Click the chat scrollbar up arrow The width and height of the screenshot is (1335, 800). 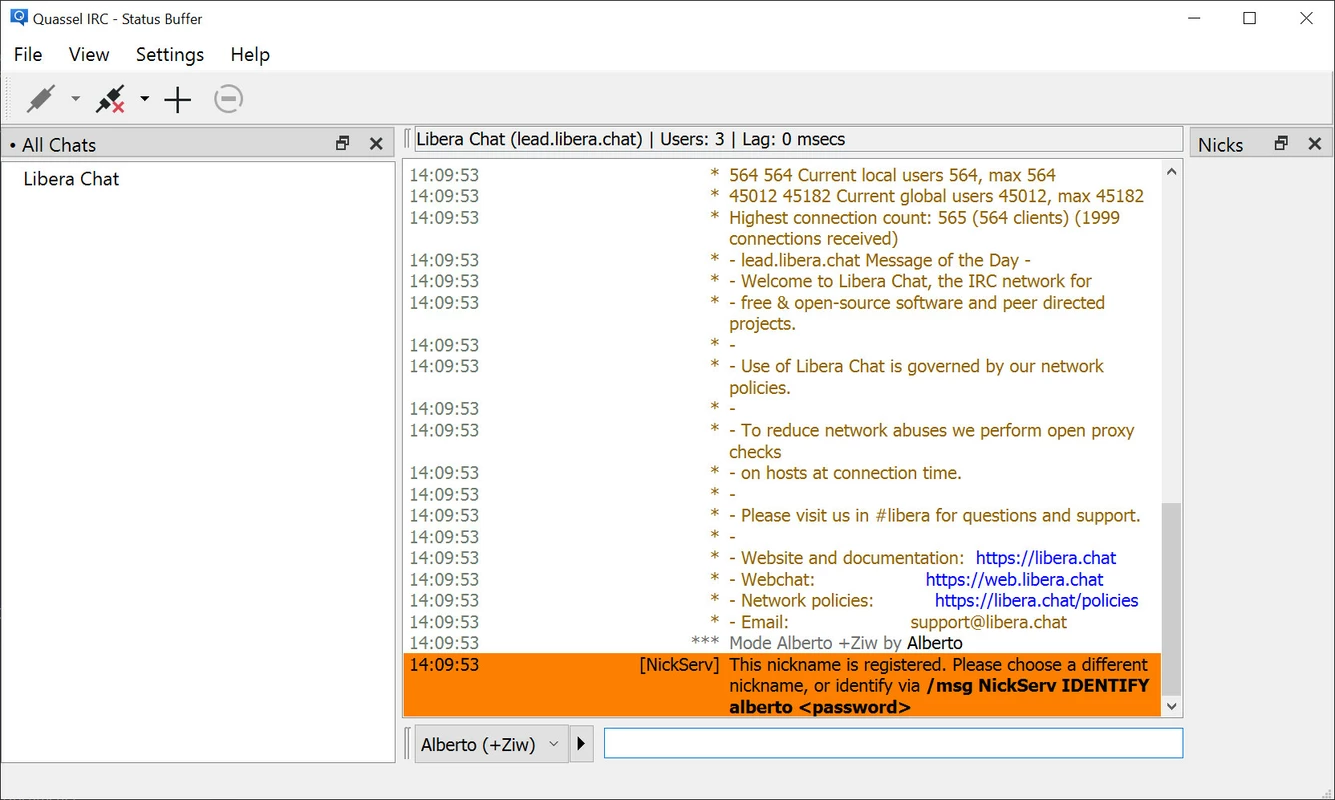[1171, 171]
